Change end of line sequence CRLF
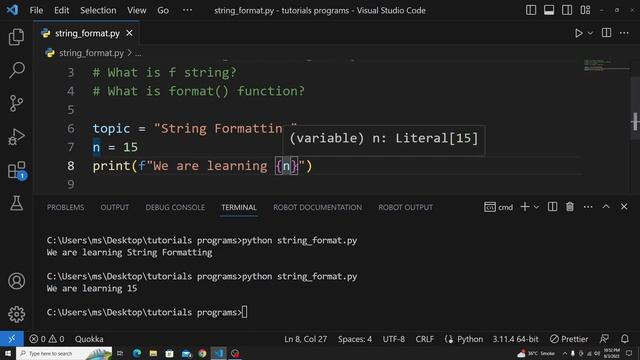Screen dimensions: 640x360 (424, 339)
